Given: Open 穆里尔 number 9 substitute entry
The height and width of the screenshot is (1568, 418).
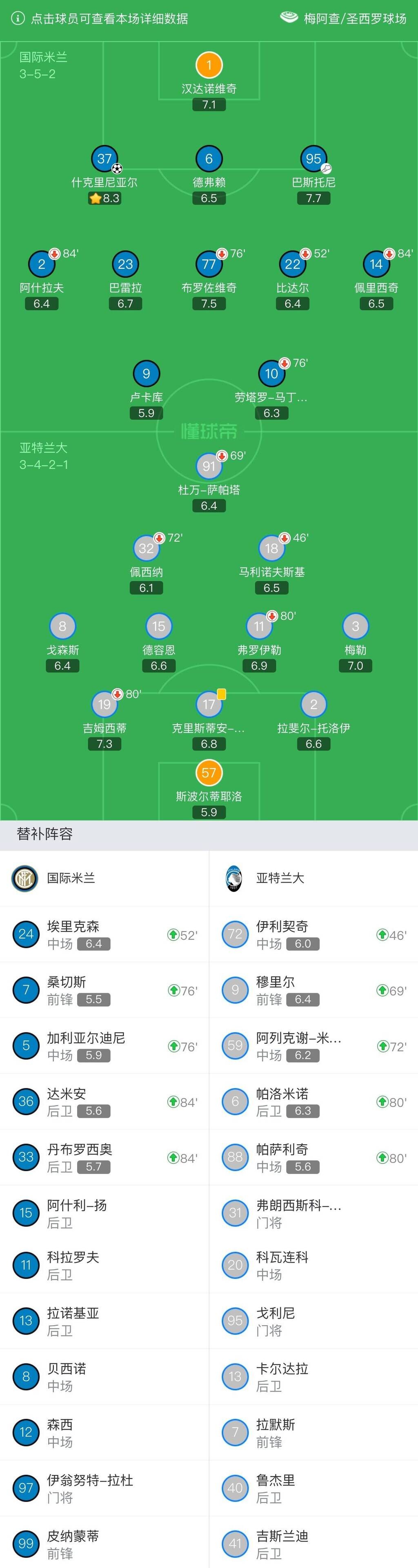Looking at the screenshot, I should tap(313, 990).
